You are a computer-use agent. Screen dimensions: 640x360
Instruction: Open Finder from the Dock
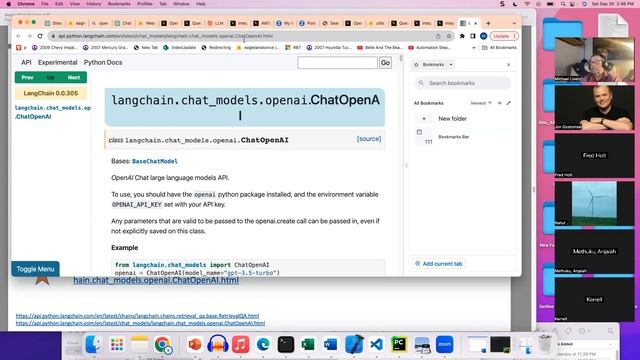click(94, 344)
